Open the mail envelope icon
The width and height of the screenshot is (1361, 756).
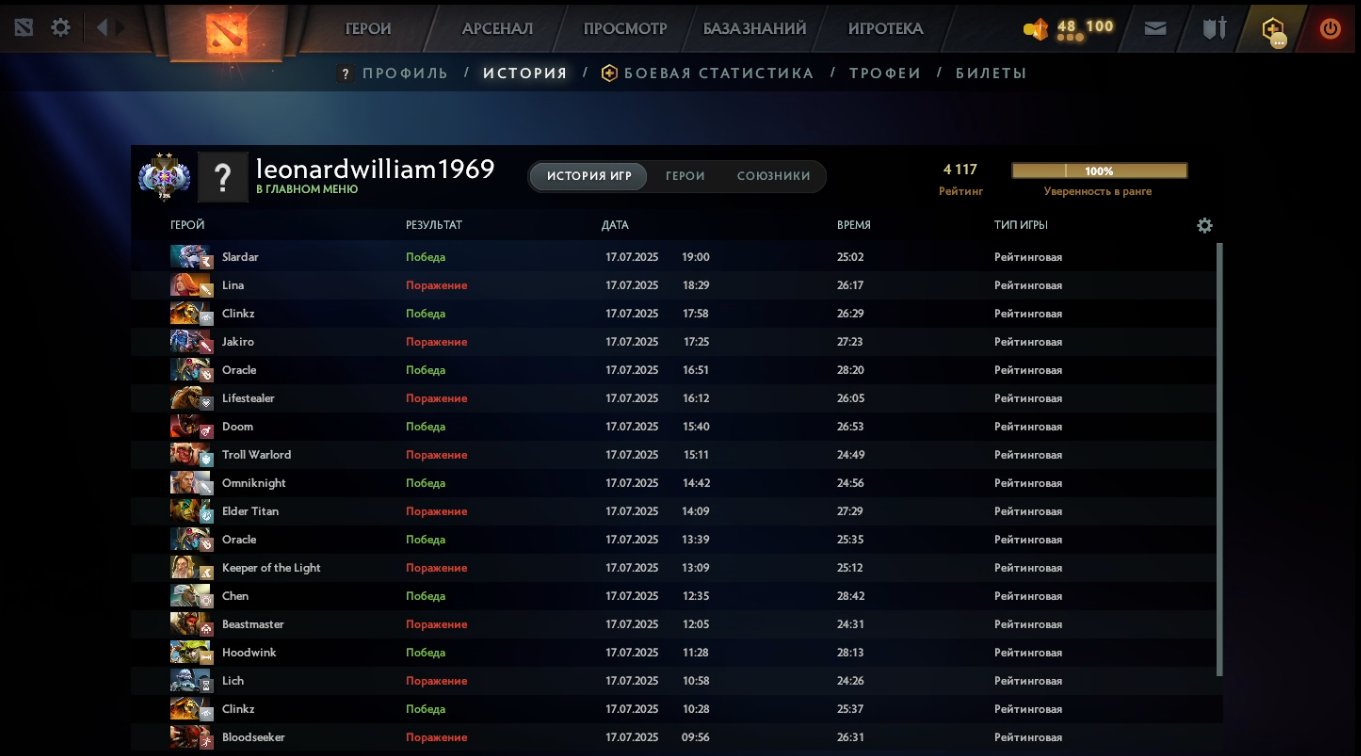(1155, 28)
